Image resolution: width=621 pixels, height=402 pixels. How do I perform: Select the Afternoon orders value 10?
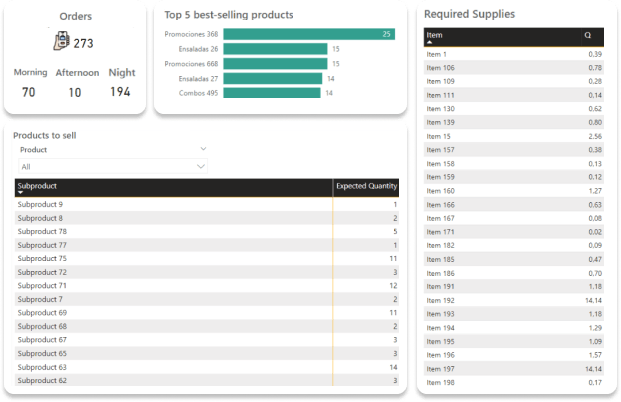coord(75,92)
